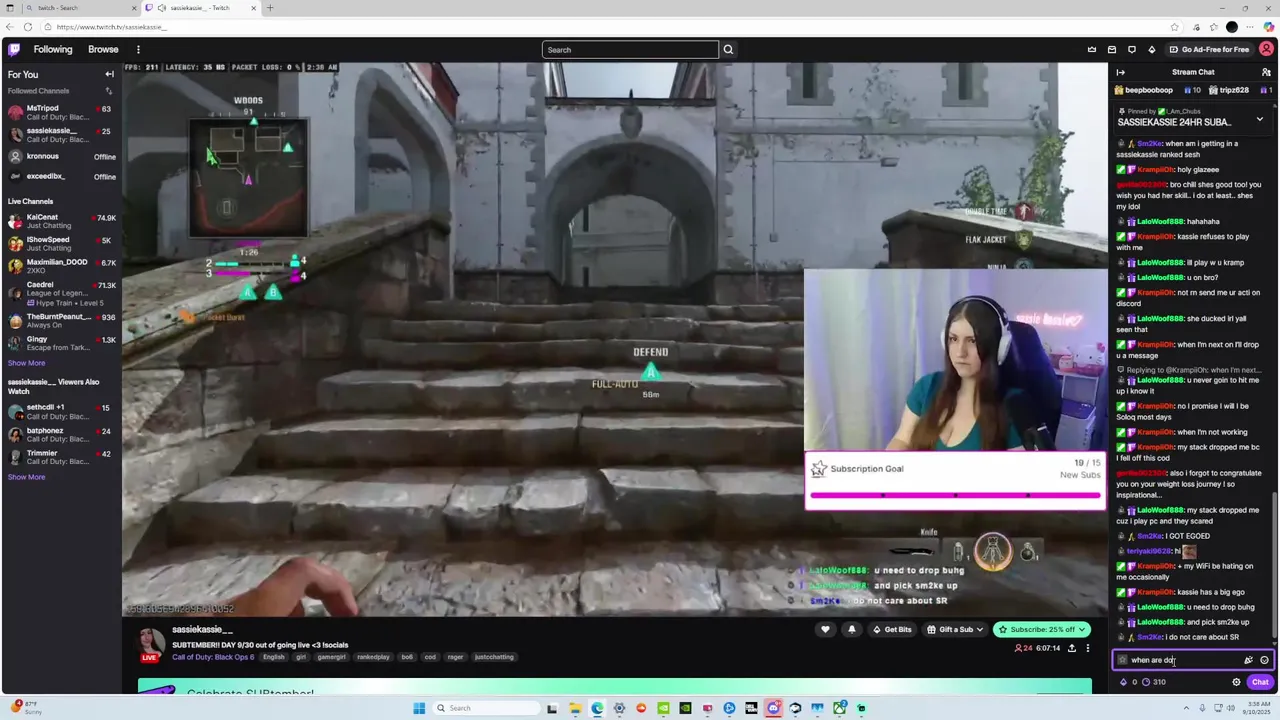Viewport: 1280px width, 720px height.
Task: Open the user profile avatar menu
Action: [x=1266, y=49]
